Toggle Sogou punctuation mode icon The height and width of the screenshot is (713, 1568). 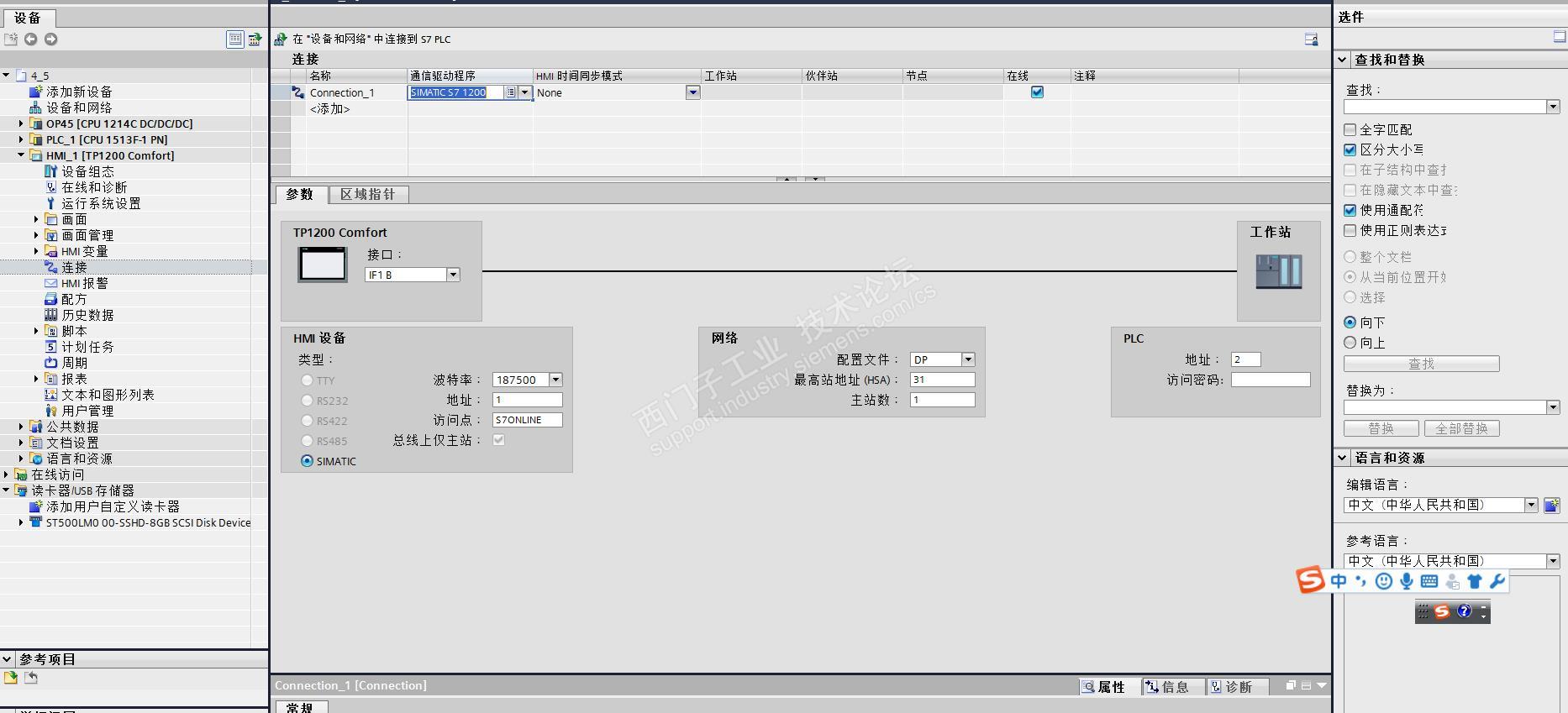click(1361, 581)
